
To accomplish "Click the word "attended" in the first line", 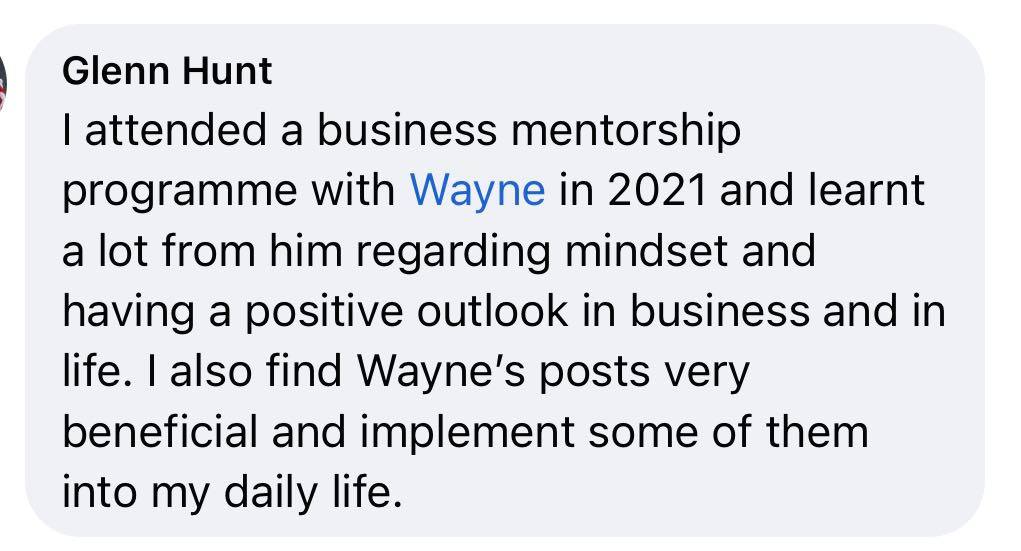I will (176, 130).
